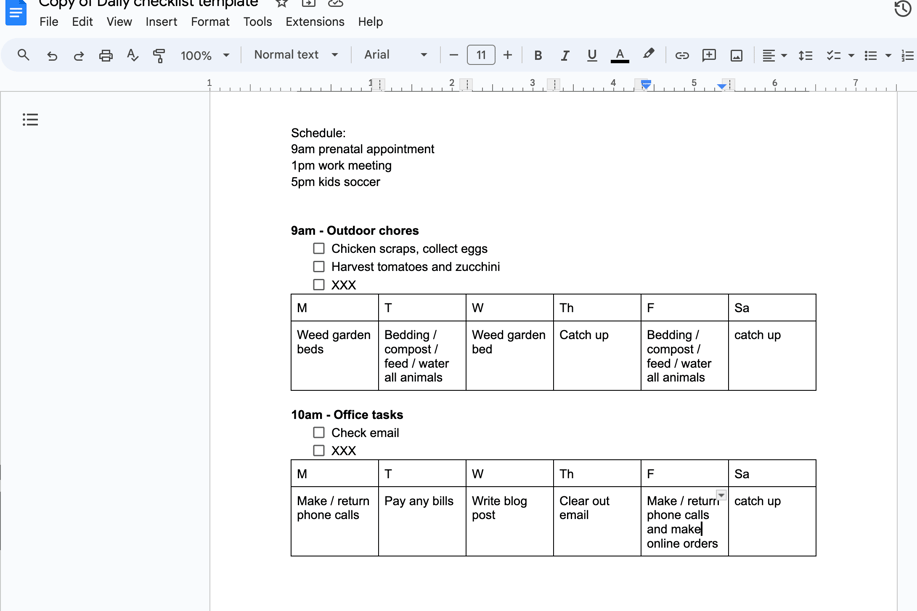Click the font size field showing 11
The height and width of the screenshot is (611, 917).
tap(481, 55)
